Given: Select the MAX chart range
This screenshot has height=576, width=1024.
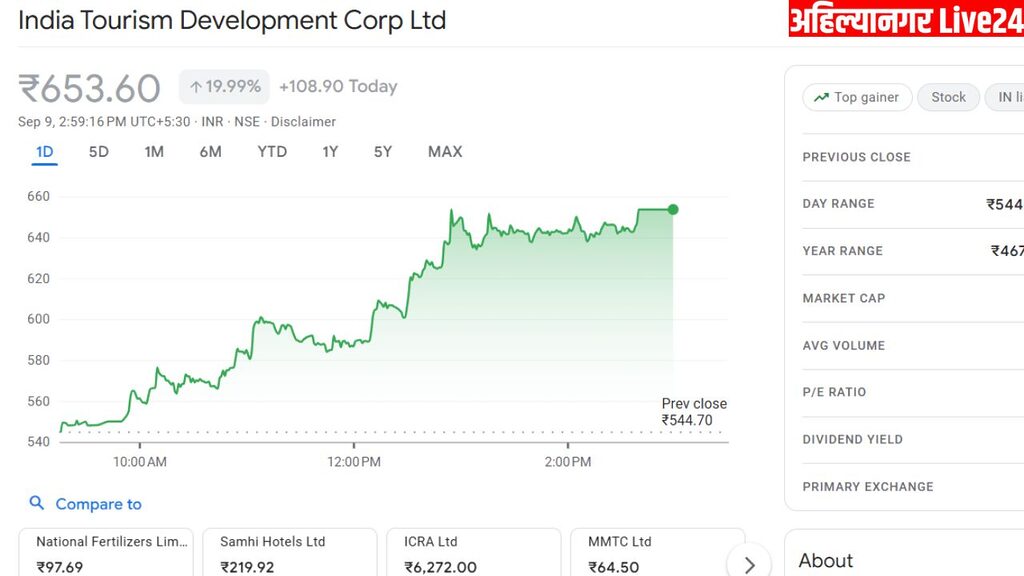Looking at the screenshot, I should click(445, 152).
